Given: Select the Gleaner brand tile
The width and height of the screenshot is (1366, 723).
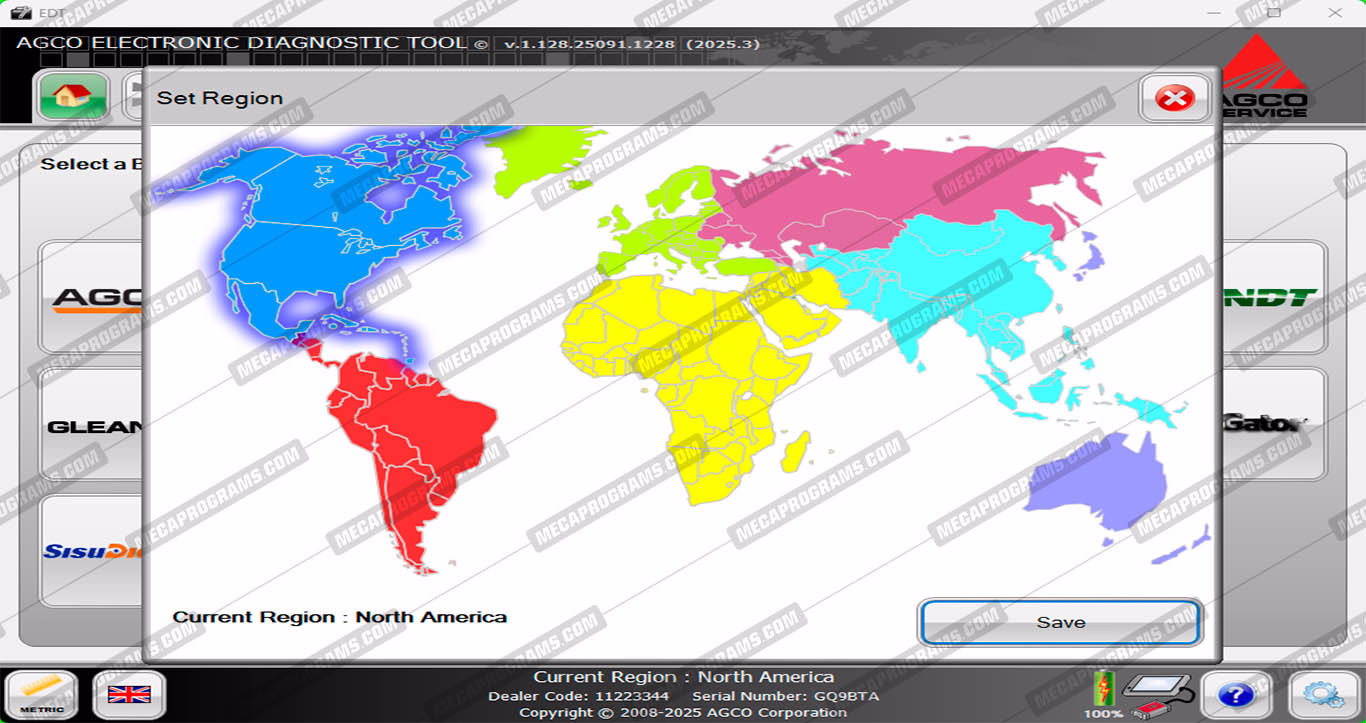Looking at the screenshot, I should click(x=92, y=427).
